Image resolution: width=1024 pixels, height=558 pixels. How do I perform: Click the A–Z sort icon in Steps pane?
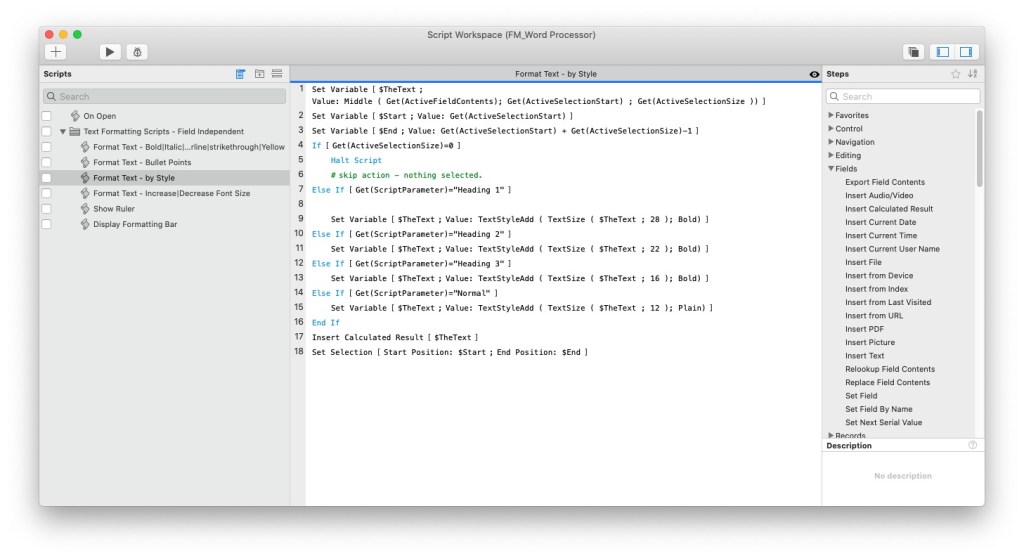click(972, 74)
